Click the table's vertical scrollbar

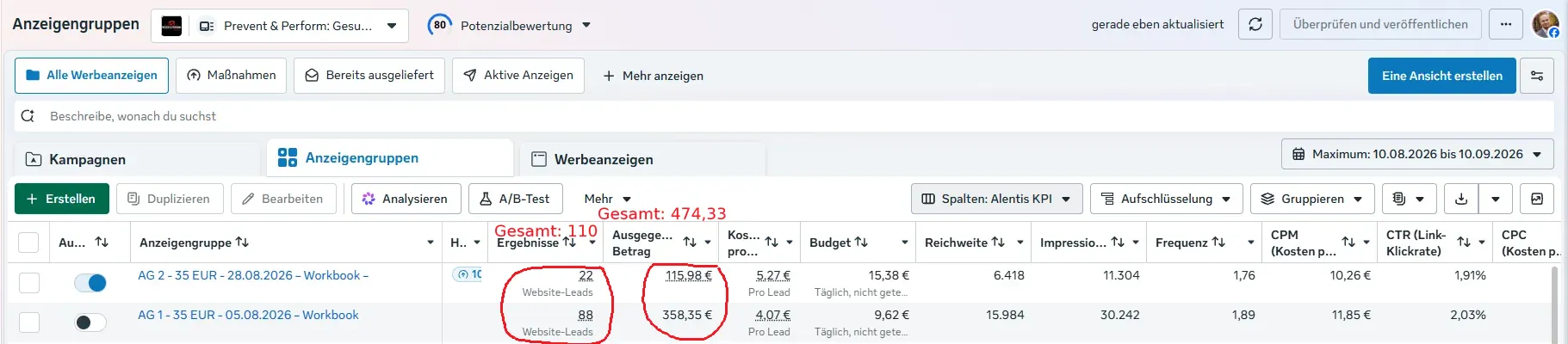(x=1554, y=304)
